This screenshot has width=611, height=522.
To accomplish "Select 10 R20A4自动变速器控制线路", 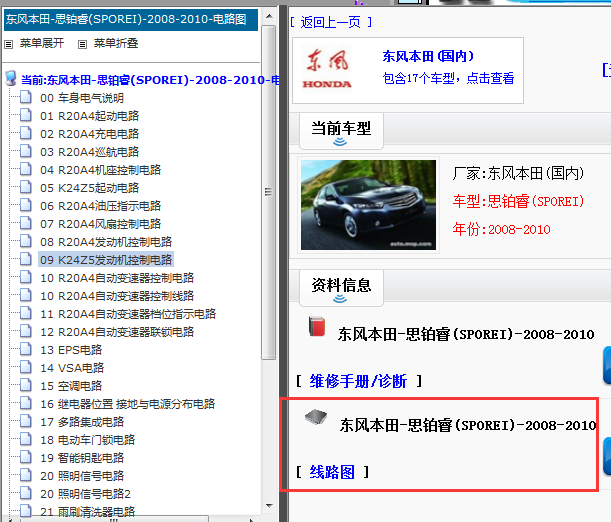I will coord(117,296).
